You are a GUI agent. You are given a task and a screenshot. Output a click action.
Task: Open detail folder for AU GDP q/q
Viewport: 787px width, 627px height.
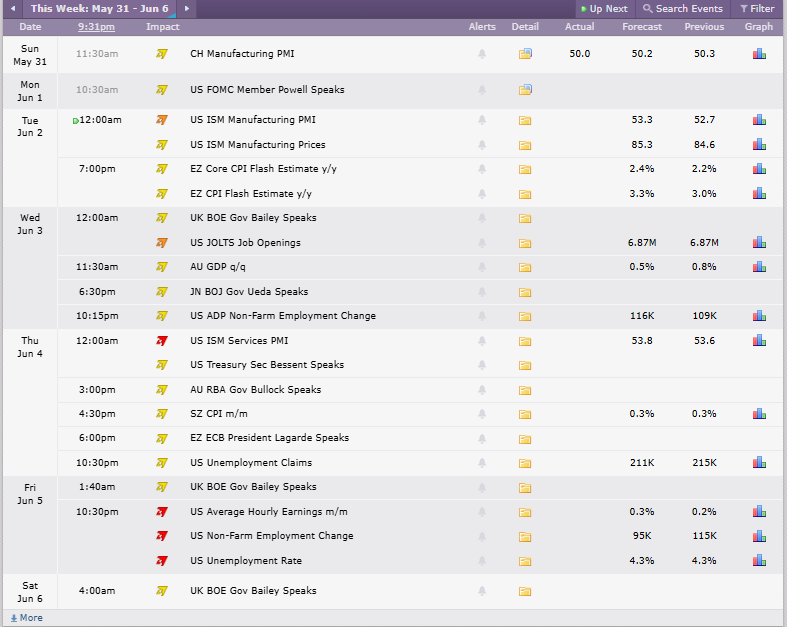[x=525, y=267]
